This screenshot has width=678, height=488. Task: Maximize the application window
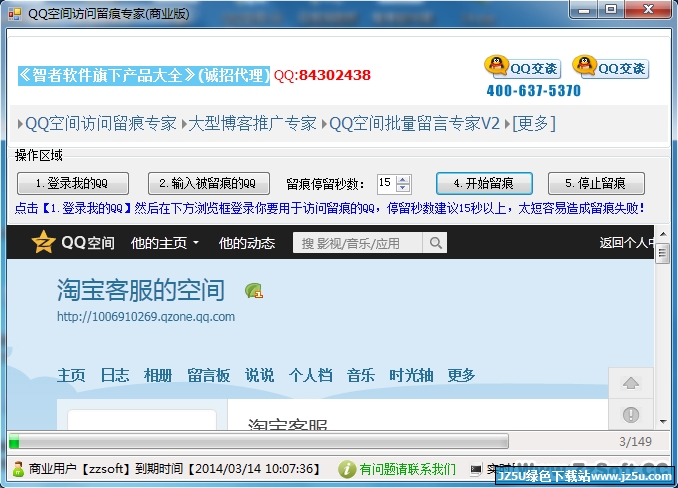(x=611, y=10)
